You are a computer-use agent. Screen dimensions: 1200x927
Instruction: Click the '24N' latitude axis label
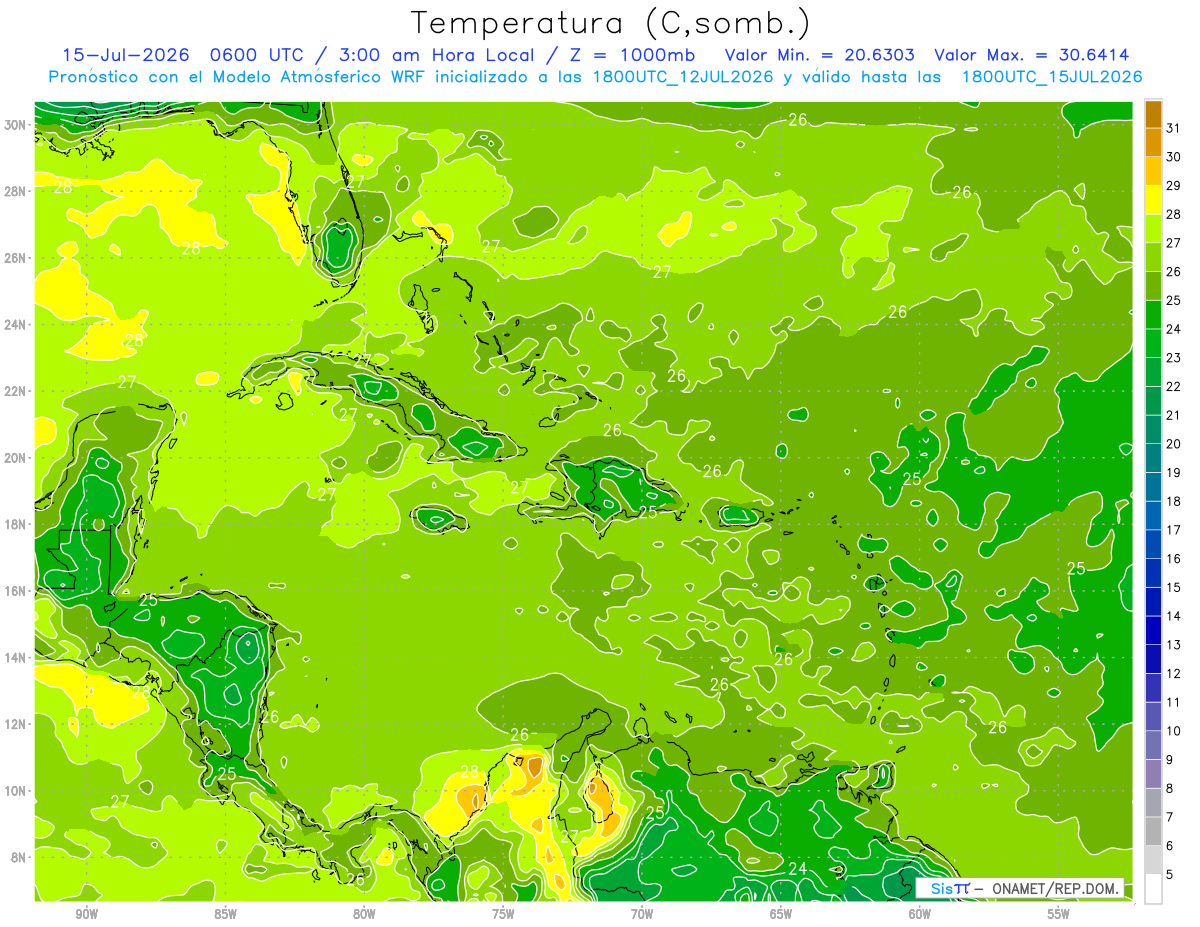pyautogui.click(x=17, y=325)
